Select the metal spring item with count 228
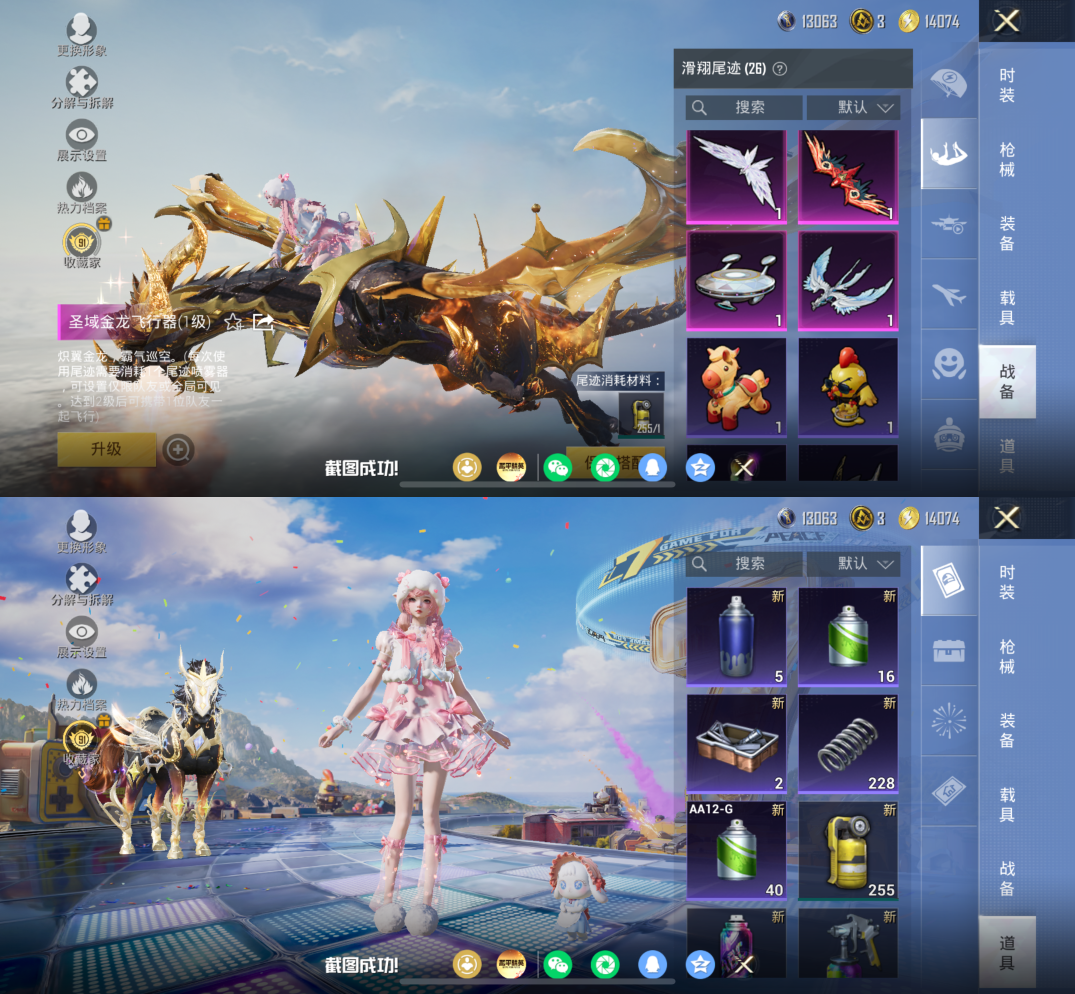Image resolution: width=1075 pixels, height=994 pixels. (x=848, y=744)
